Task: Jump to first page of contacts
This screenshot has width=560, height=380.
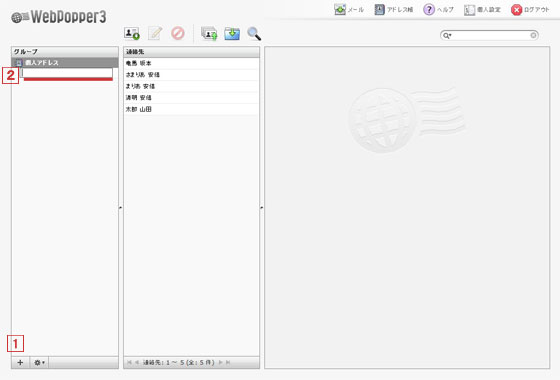Action: point(129,362)
